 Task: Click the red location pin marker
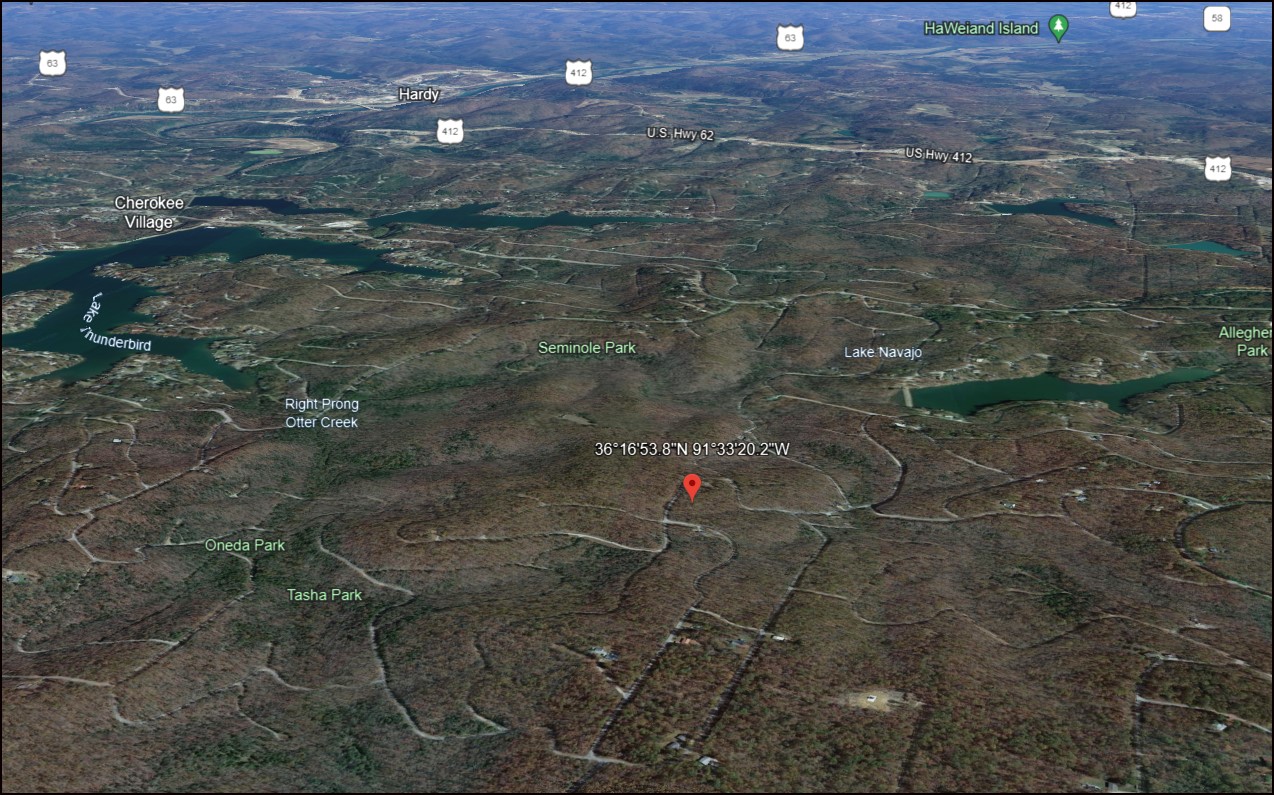691,487
